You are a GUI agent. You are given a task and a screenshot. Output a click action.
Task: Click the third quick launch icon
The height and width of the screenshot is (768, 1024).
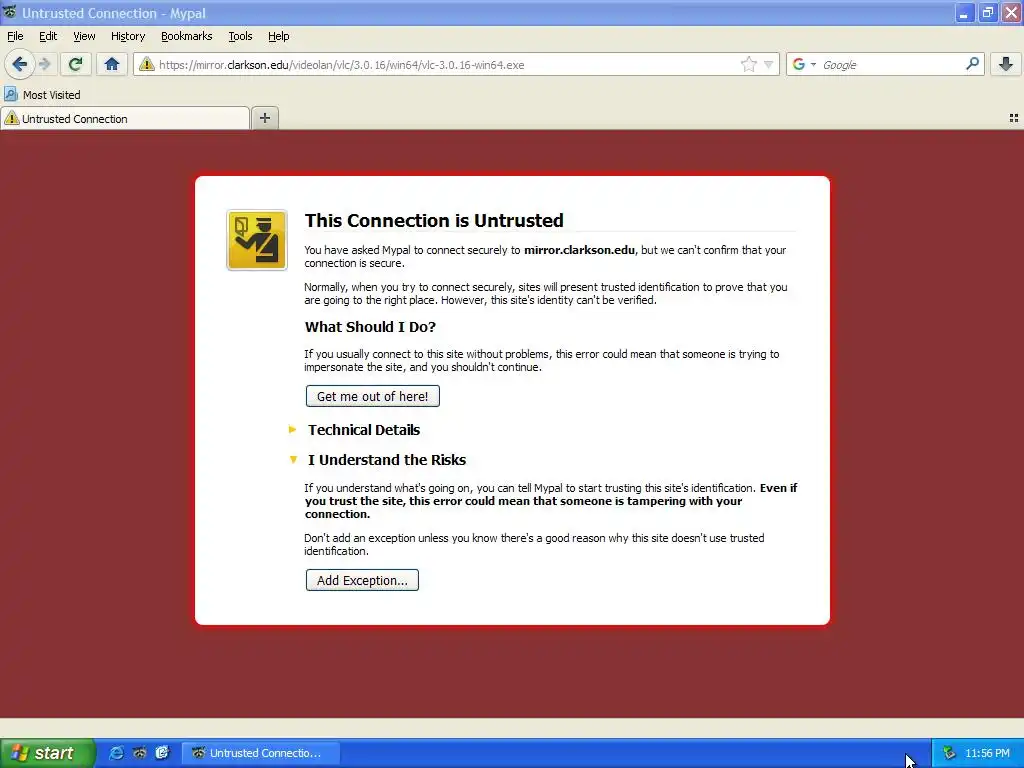click(x=162, y=753)
